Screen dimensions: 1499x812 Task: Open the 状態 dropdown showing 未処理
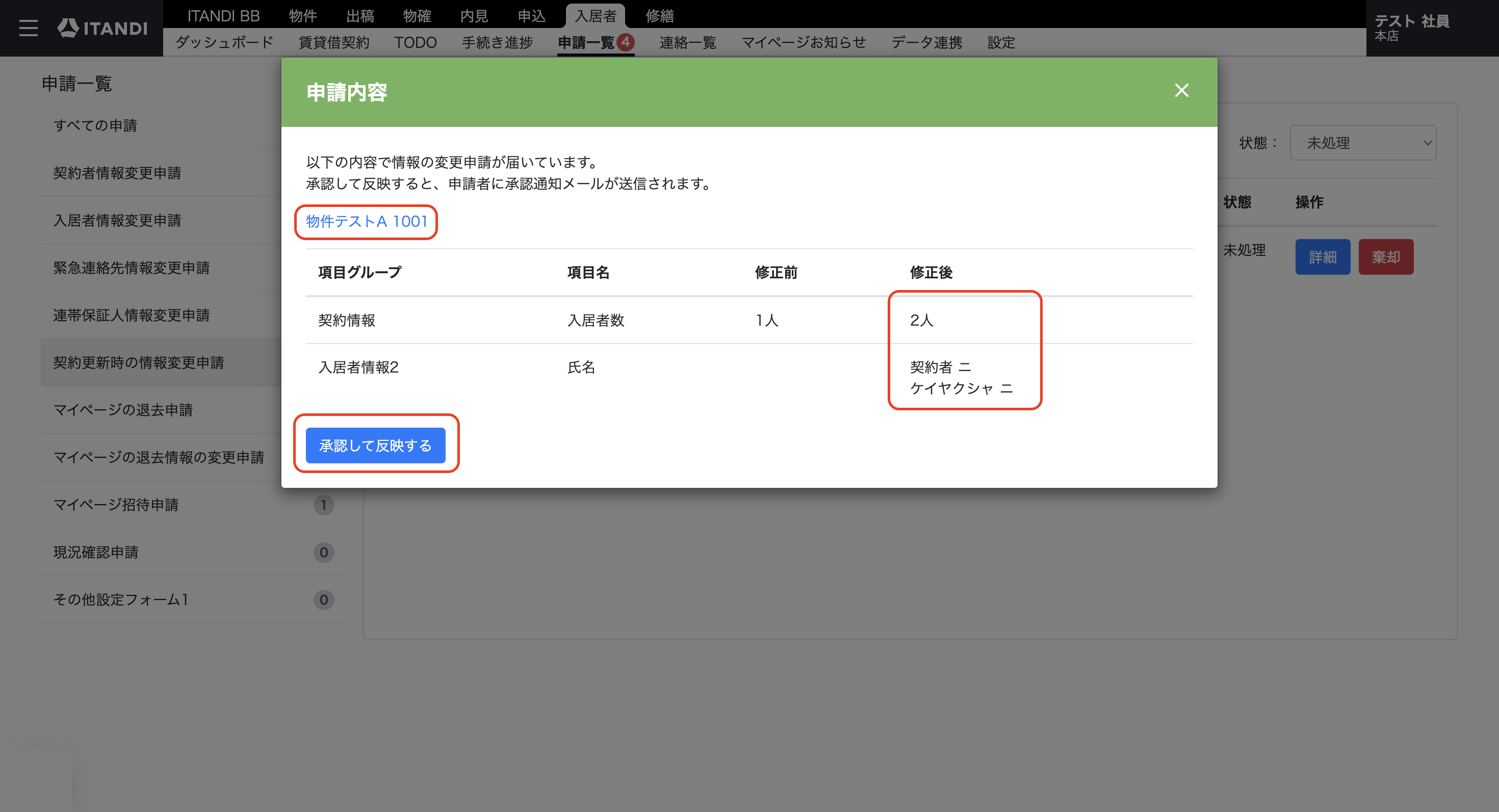click(1363, 143)
